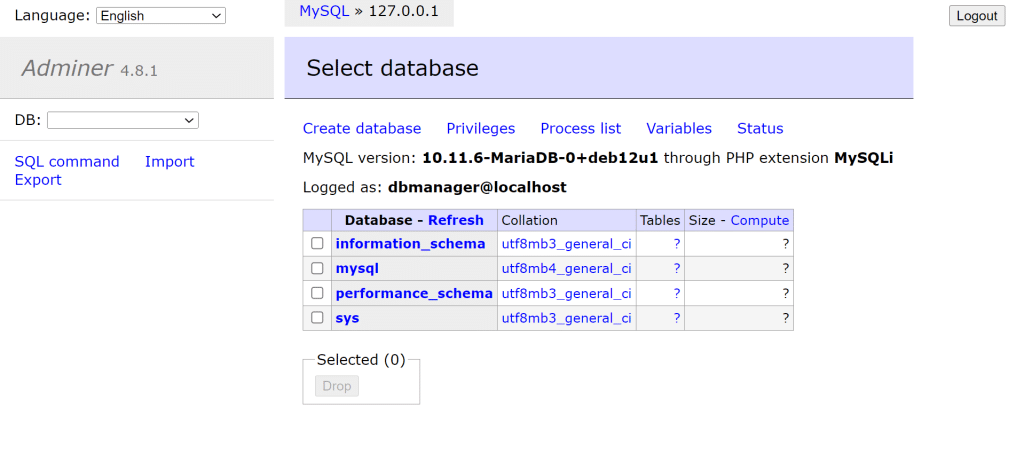The image size is (1024, 461).
Task: Compute database sizes
Action: [x=760, y=221]
